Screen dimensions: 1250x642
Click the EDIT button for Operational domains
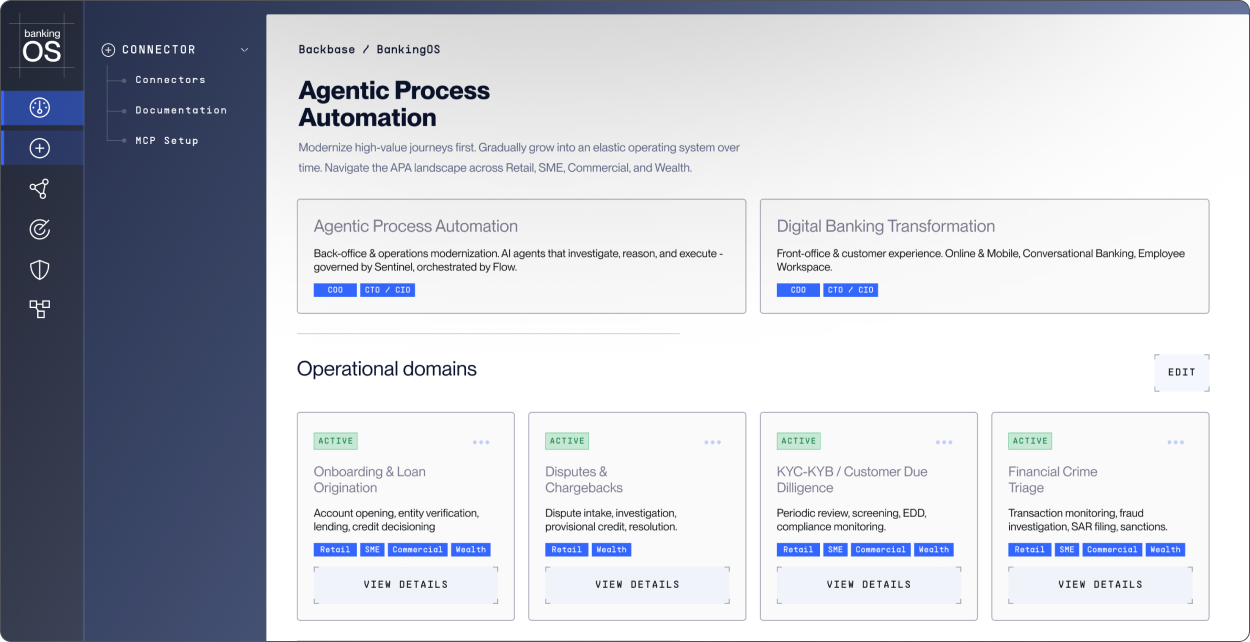tap(1182, 372)
